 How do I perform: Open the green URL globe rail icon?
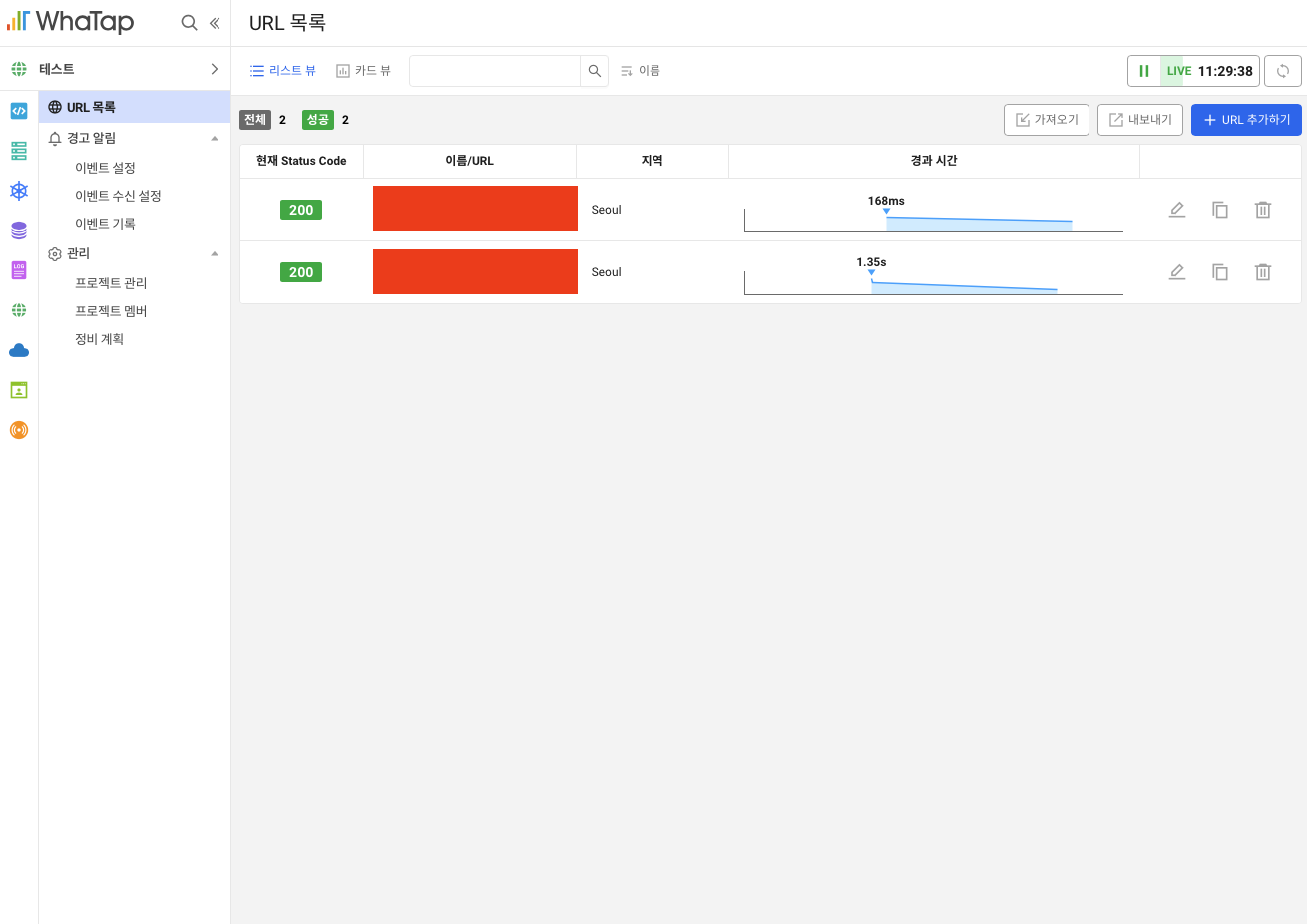click(x=19, y=310)
